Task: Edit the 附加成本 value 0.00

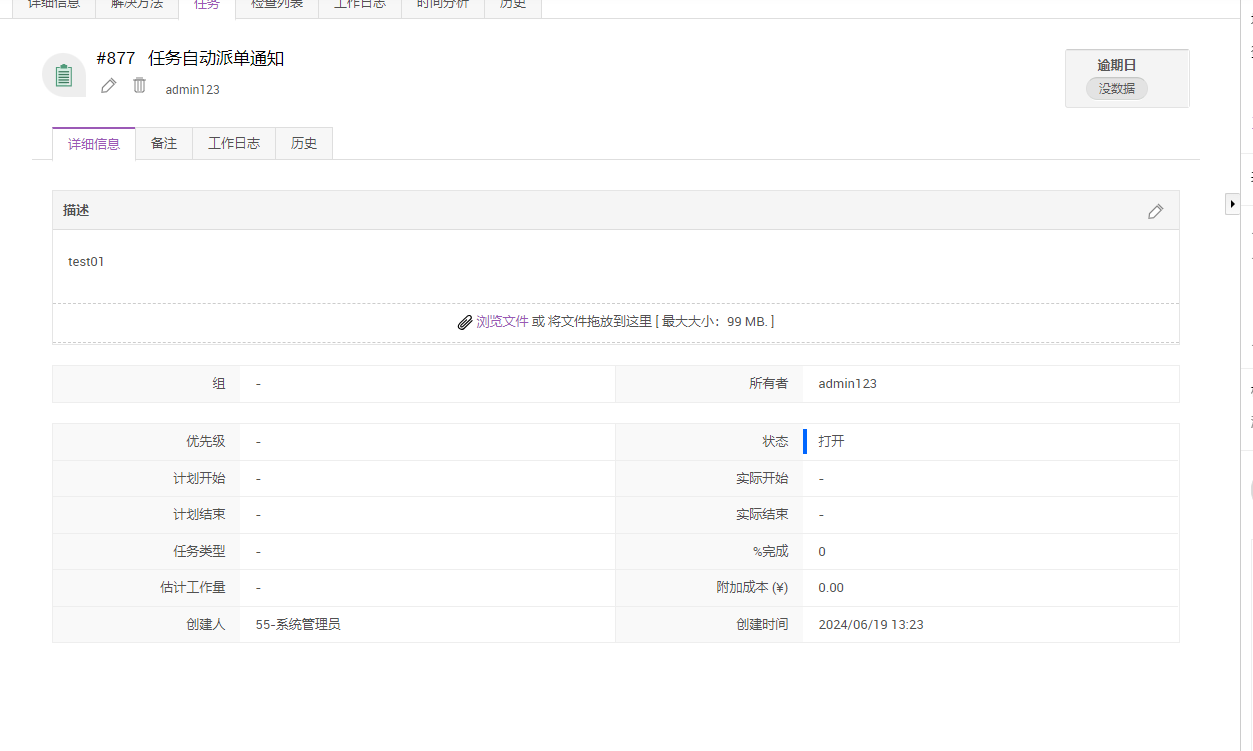Action: coord(831,588)
